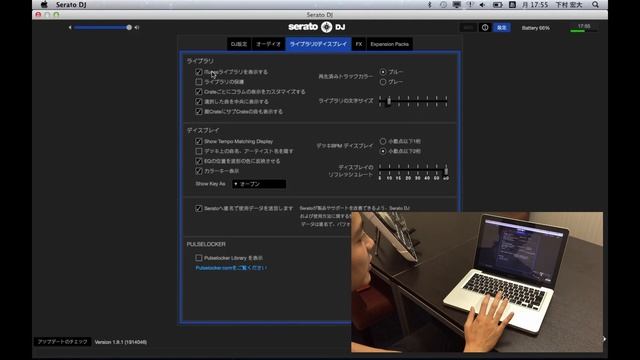Click the Serato DJ logo in the header

pos(316,27)
